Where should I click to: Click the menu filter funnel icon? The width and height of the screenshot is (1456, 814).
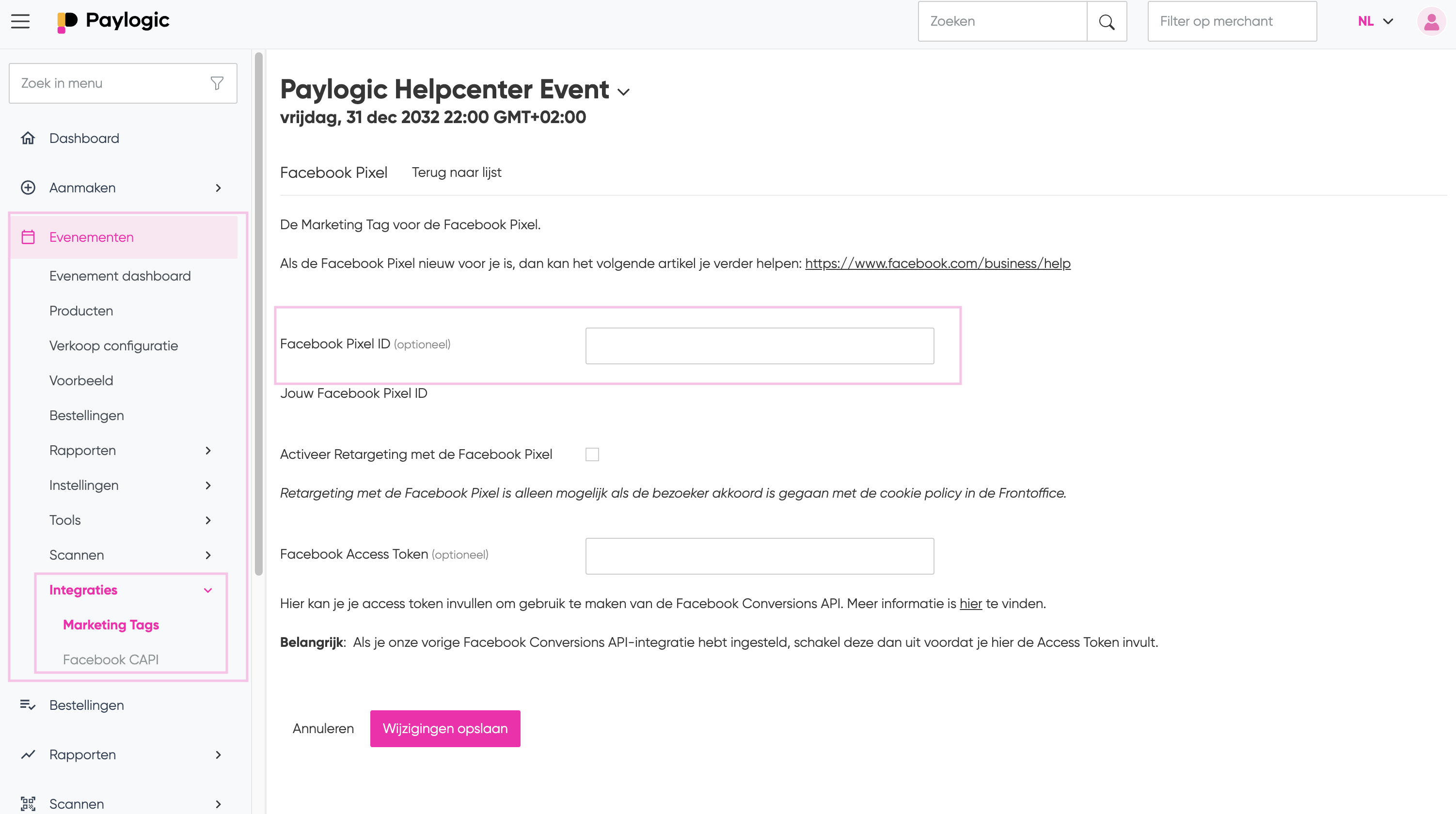(x=217, y=83)
